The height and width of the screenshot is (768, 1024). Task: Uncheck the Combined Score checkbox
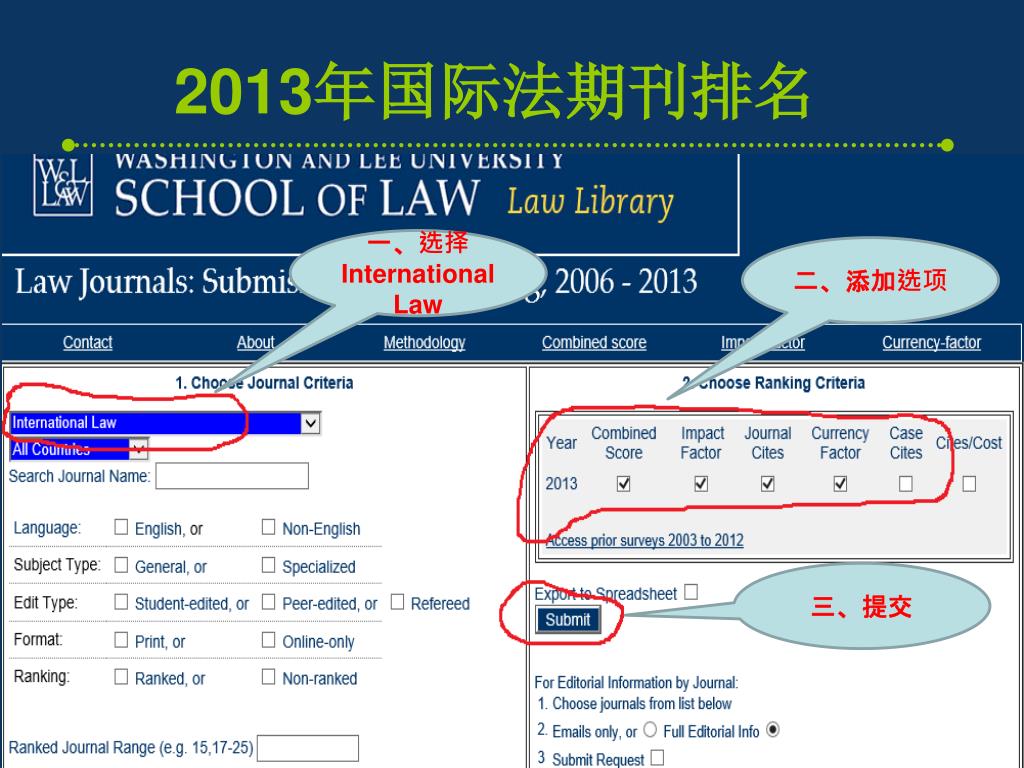[x=624, y=483]
